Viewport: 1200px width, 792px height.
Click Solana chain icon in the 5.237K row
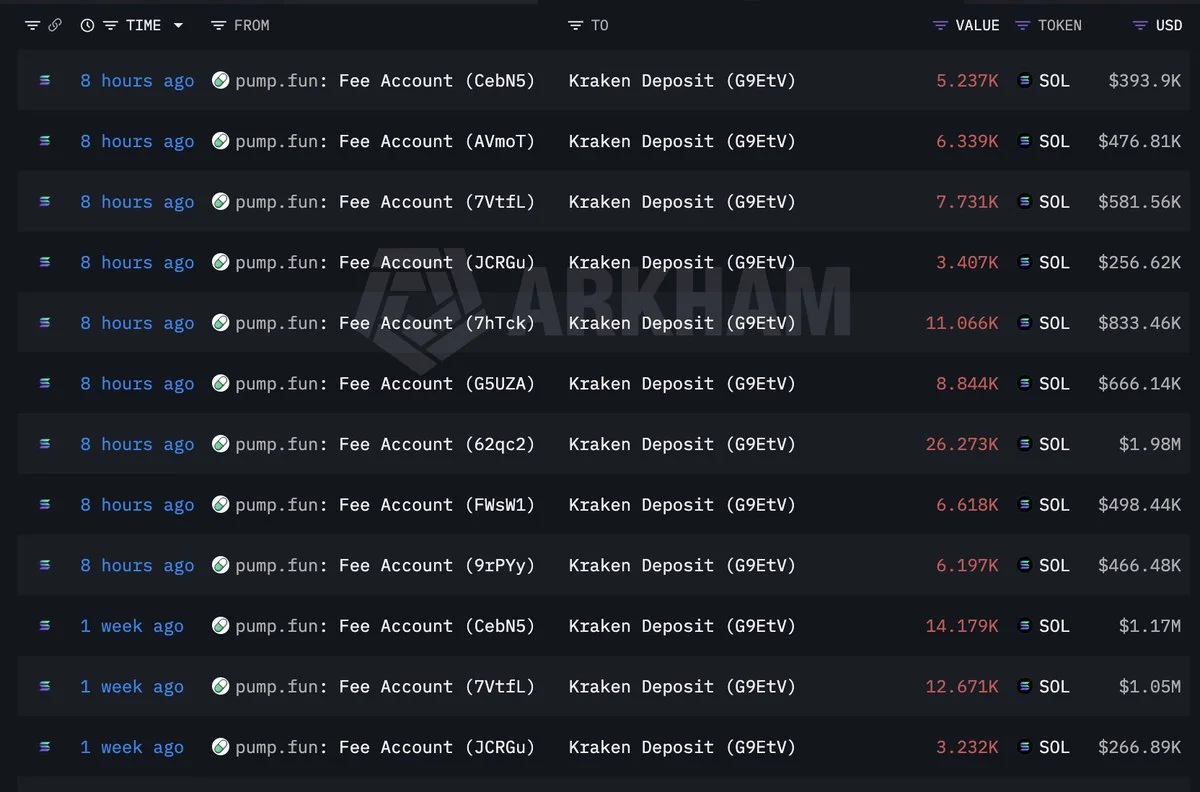tap(45, 81)
